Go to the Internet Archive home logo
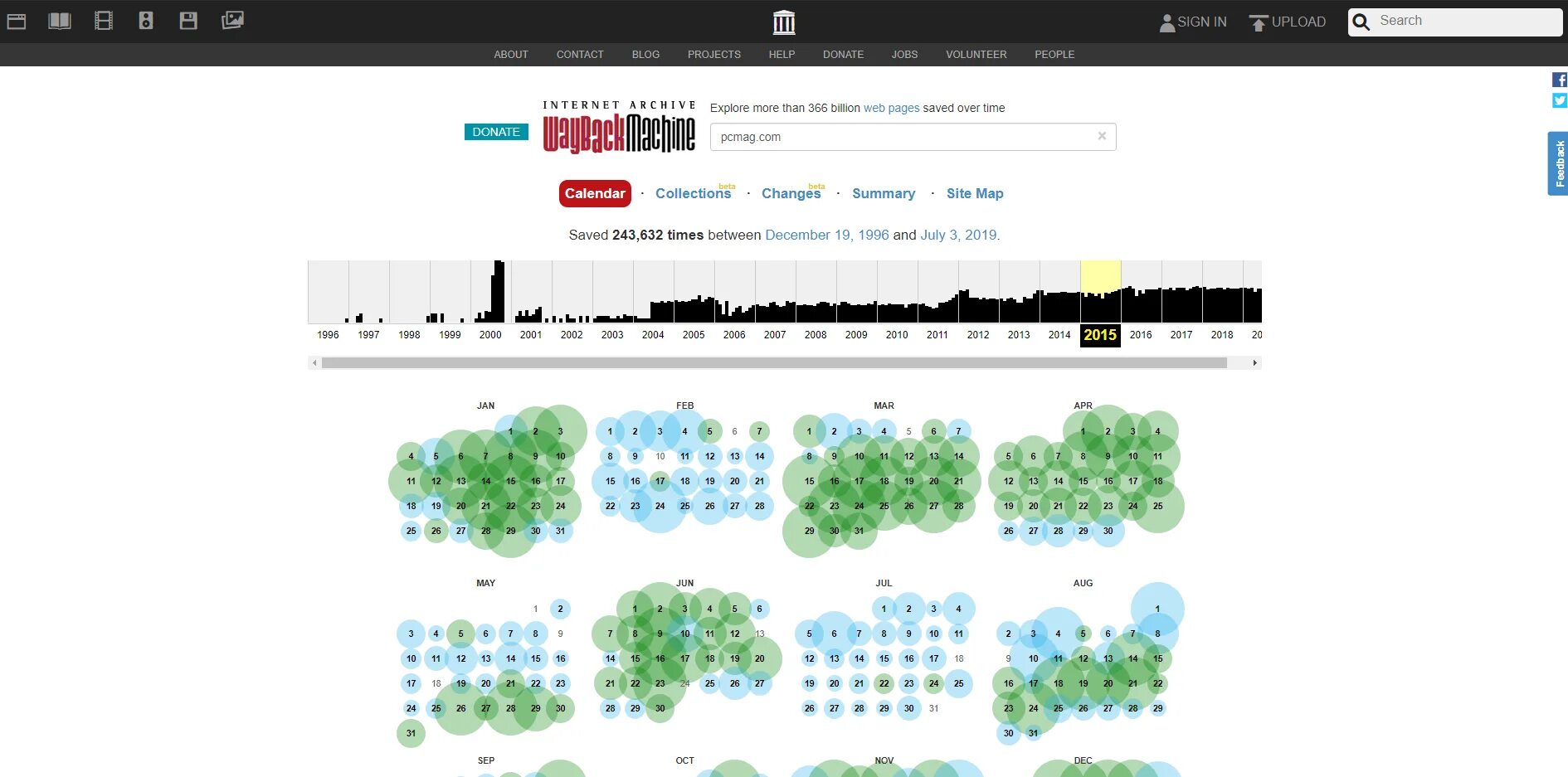The width and height of the screenshot is (1568, 777). (784, 22)
